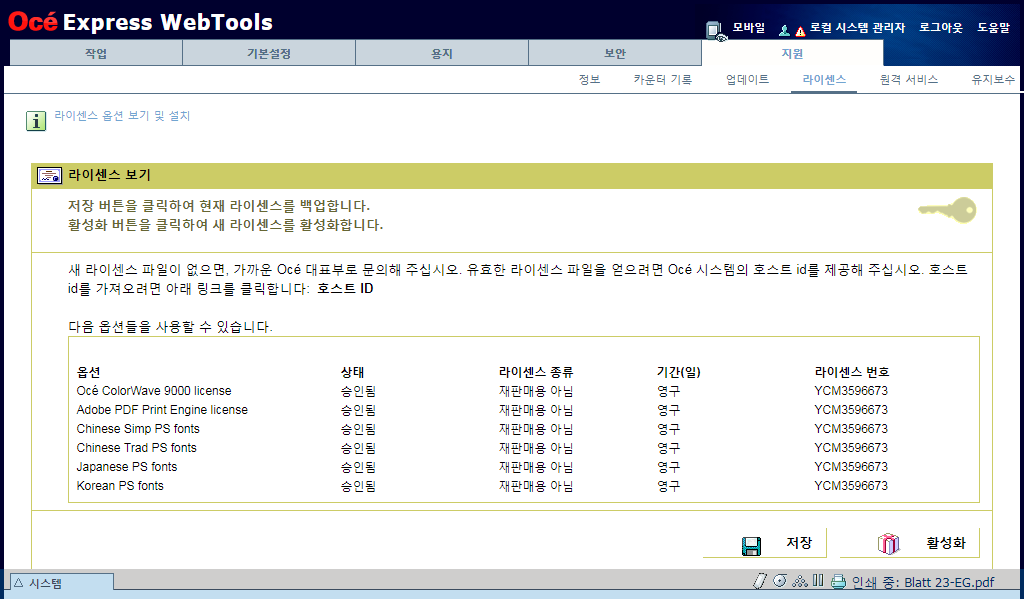Click the gift box activate icon
This screenshot has height=599, width=1024.
[888, 543]
